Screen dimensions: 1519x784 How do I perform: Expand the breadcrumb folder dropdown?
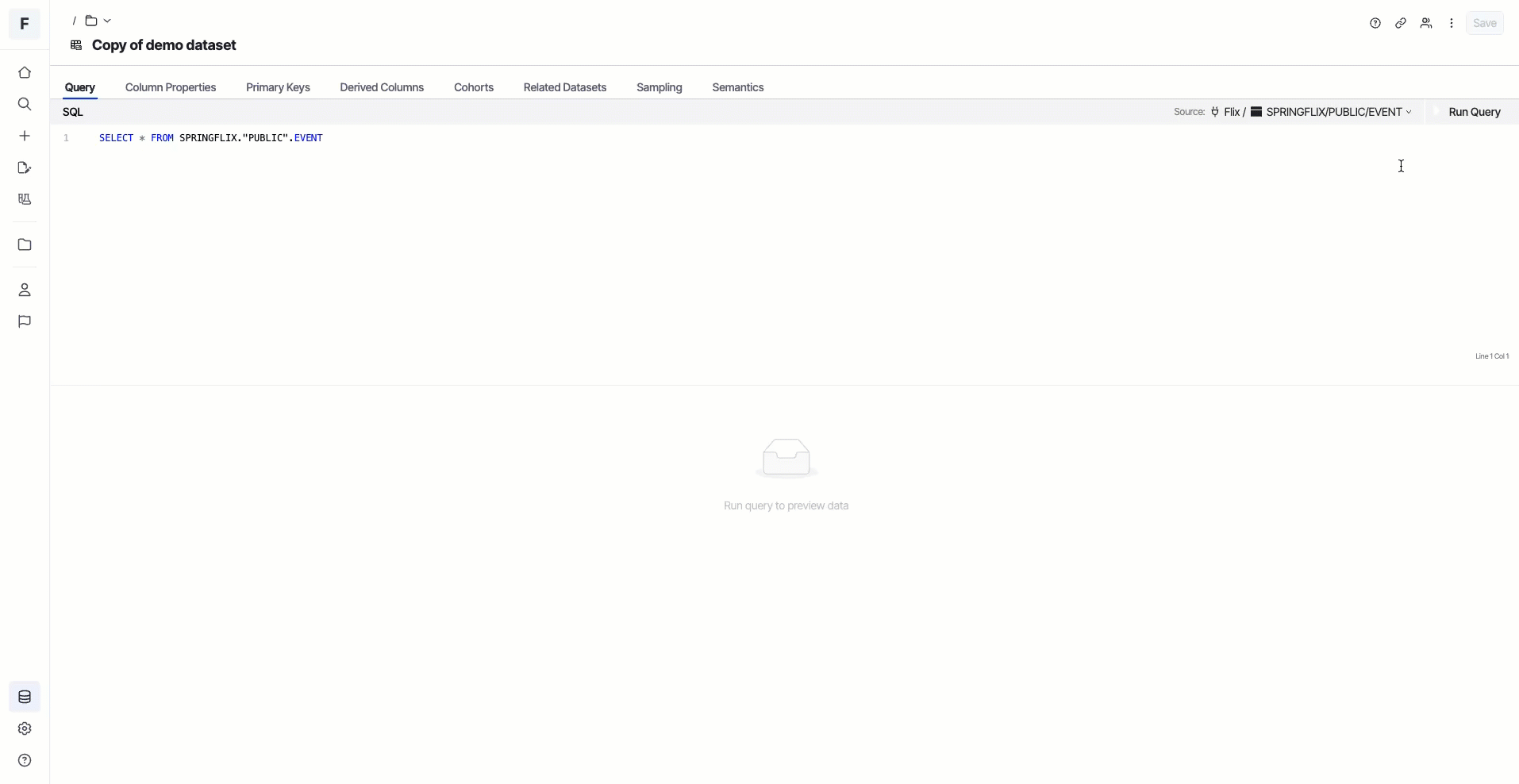(98, 21)
